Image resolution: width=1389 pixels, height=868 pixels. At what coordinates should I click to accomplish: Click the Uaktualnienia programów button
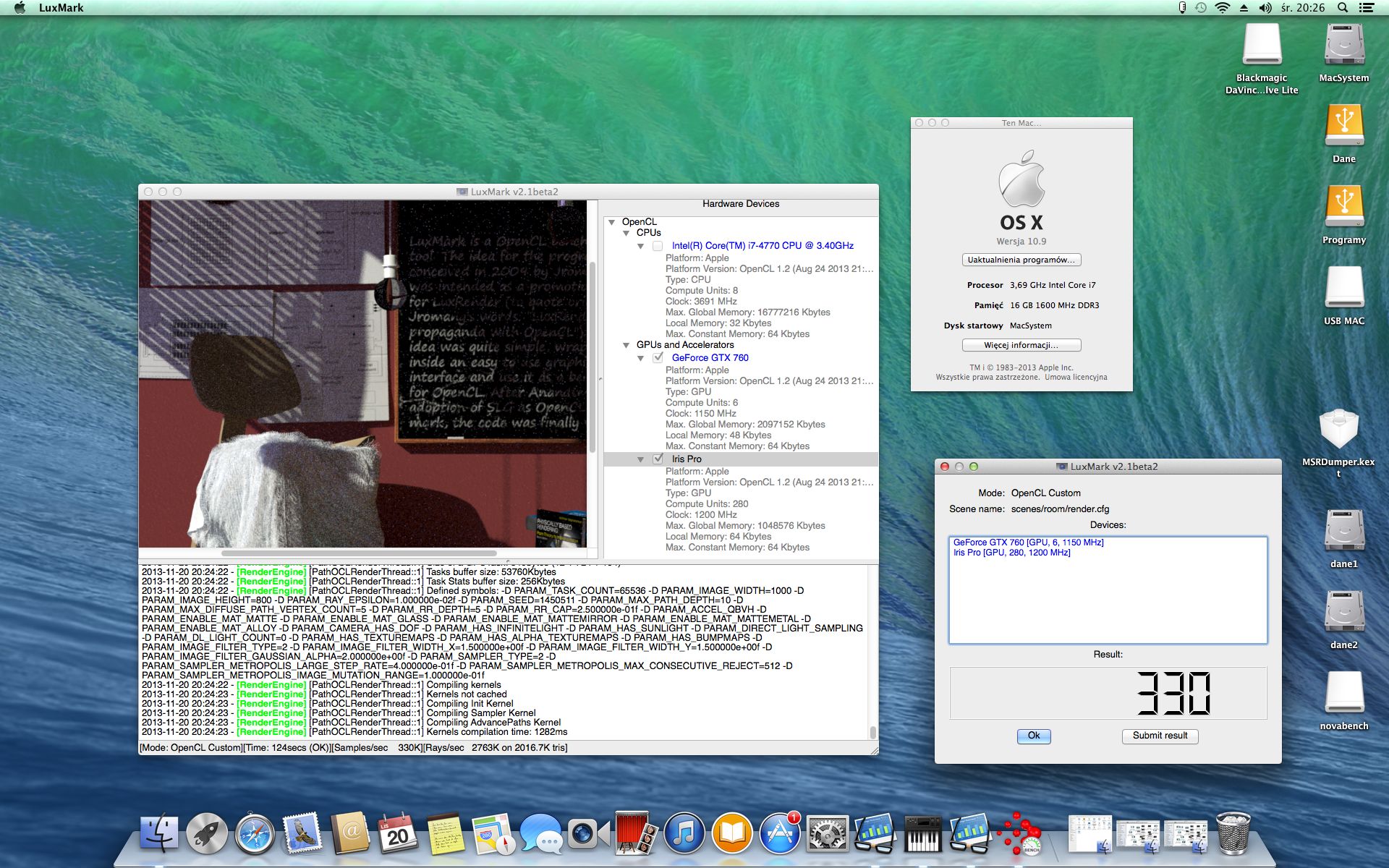click(x=1021, y=260)
